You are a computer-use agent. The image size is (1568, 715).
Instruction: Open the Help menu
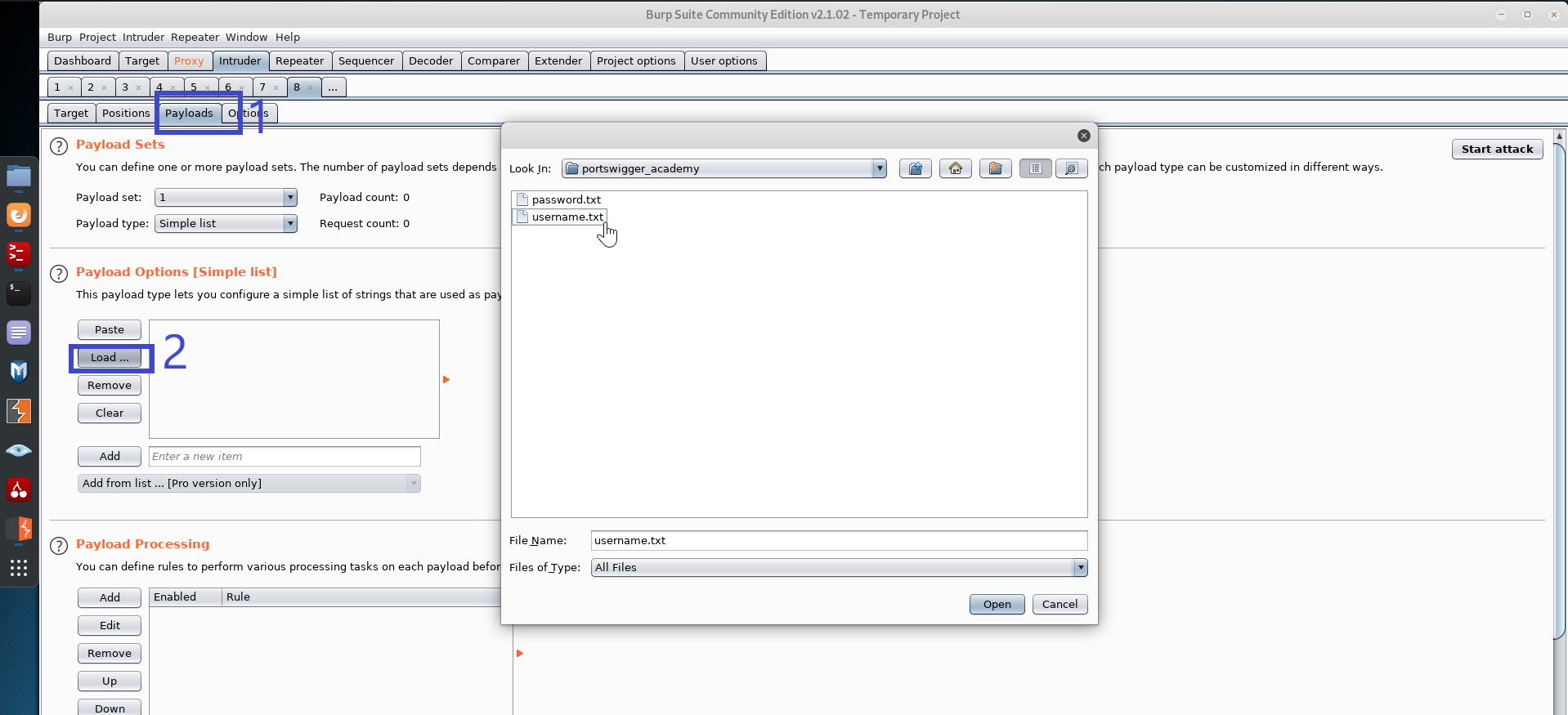tap(288, 38)
